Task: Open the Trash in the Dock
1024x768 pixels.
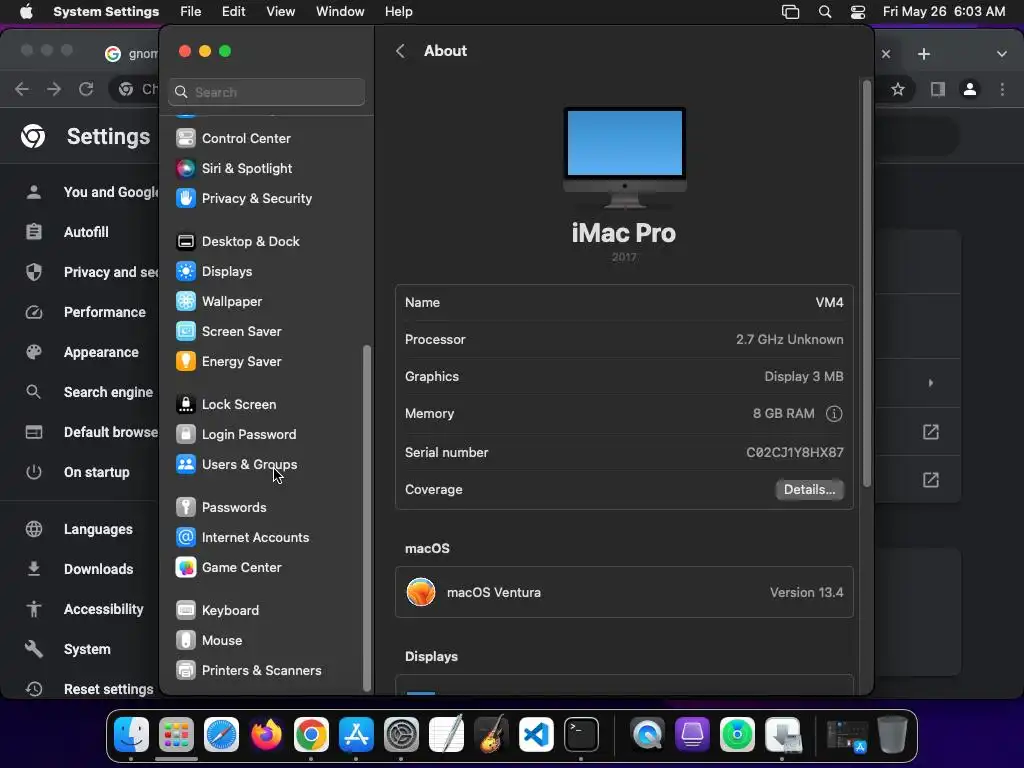Action: 892,735
